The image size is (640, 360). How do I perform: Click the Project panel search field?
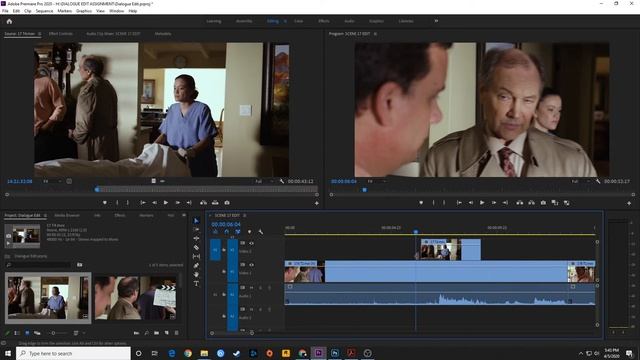pos(39,265)
